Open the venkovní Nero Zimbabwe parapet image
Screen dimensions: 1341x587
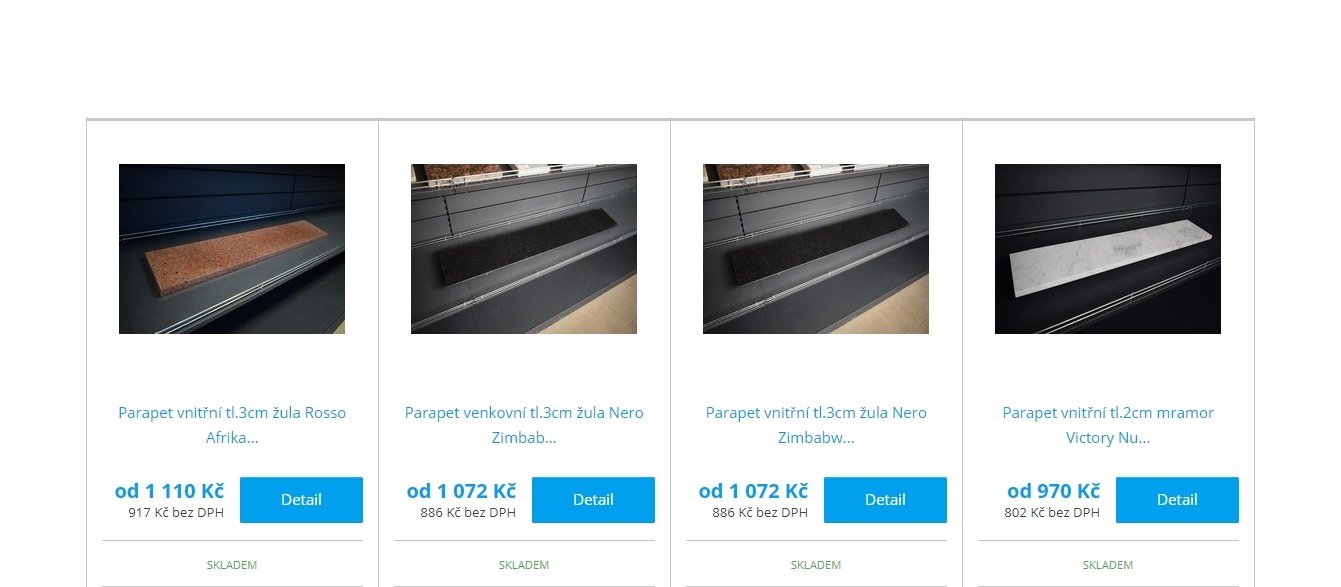click(x=524, y=249)
